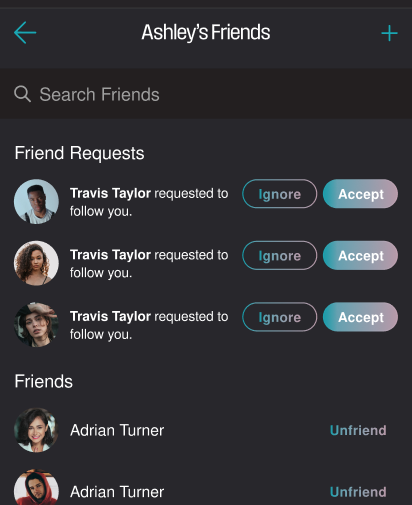Unfriend the second Adrian Turner

358,492
